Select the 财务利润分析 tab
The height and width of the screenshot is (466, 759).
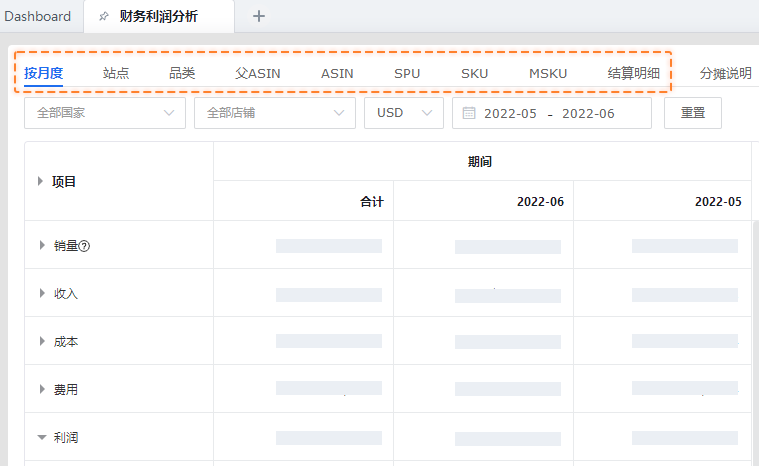coord(159,16)
